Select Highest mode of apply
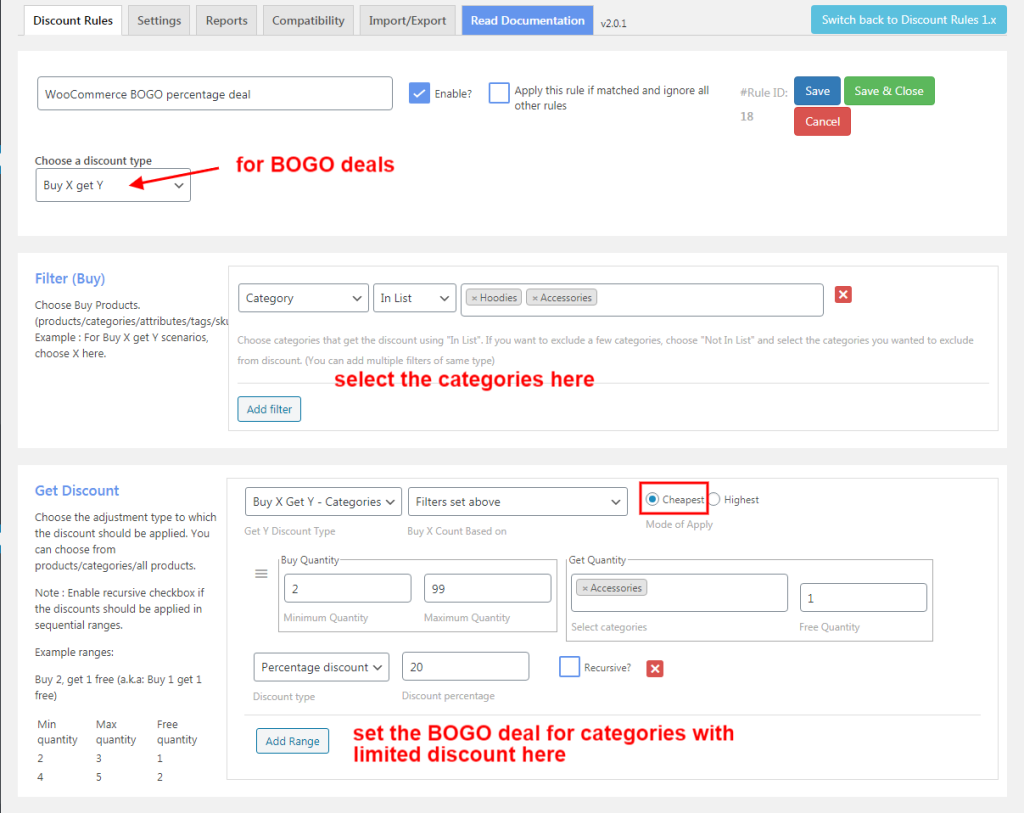 tap(714, 500)
